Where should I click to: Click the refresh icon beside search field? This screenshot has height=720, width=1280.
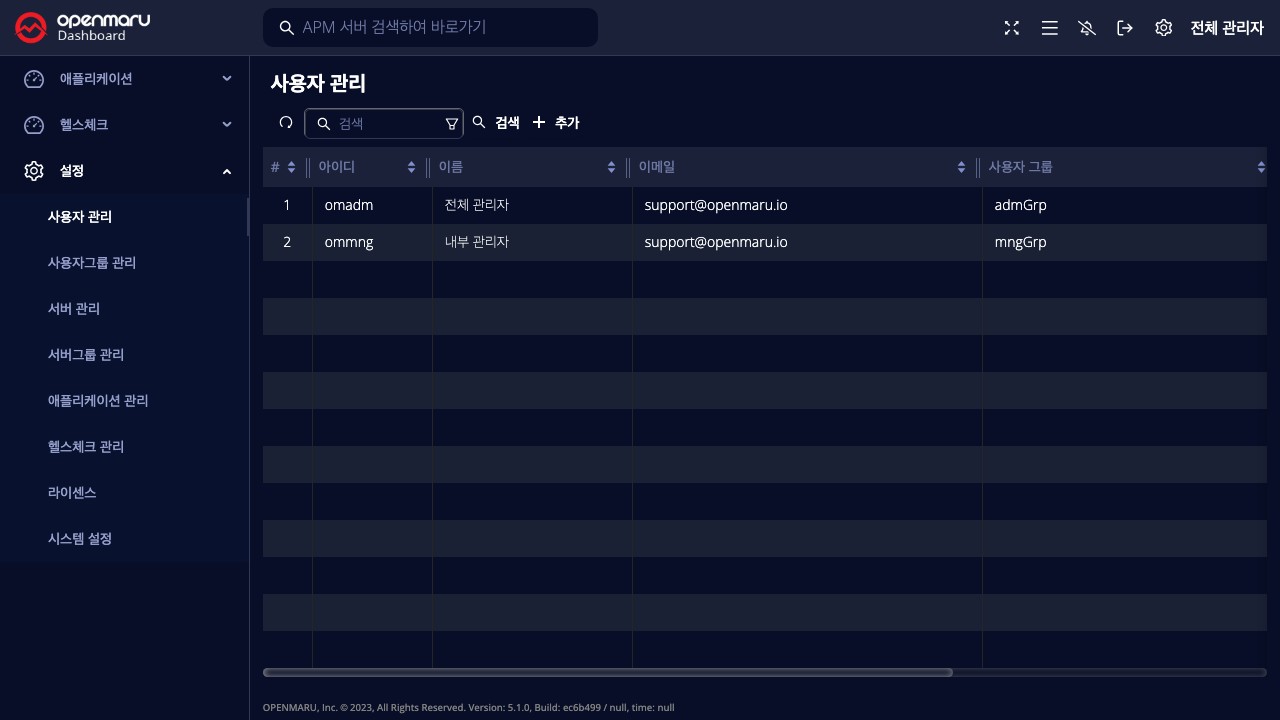tap(286, 123)
